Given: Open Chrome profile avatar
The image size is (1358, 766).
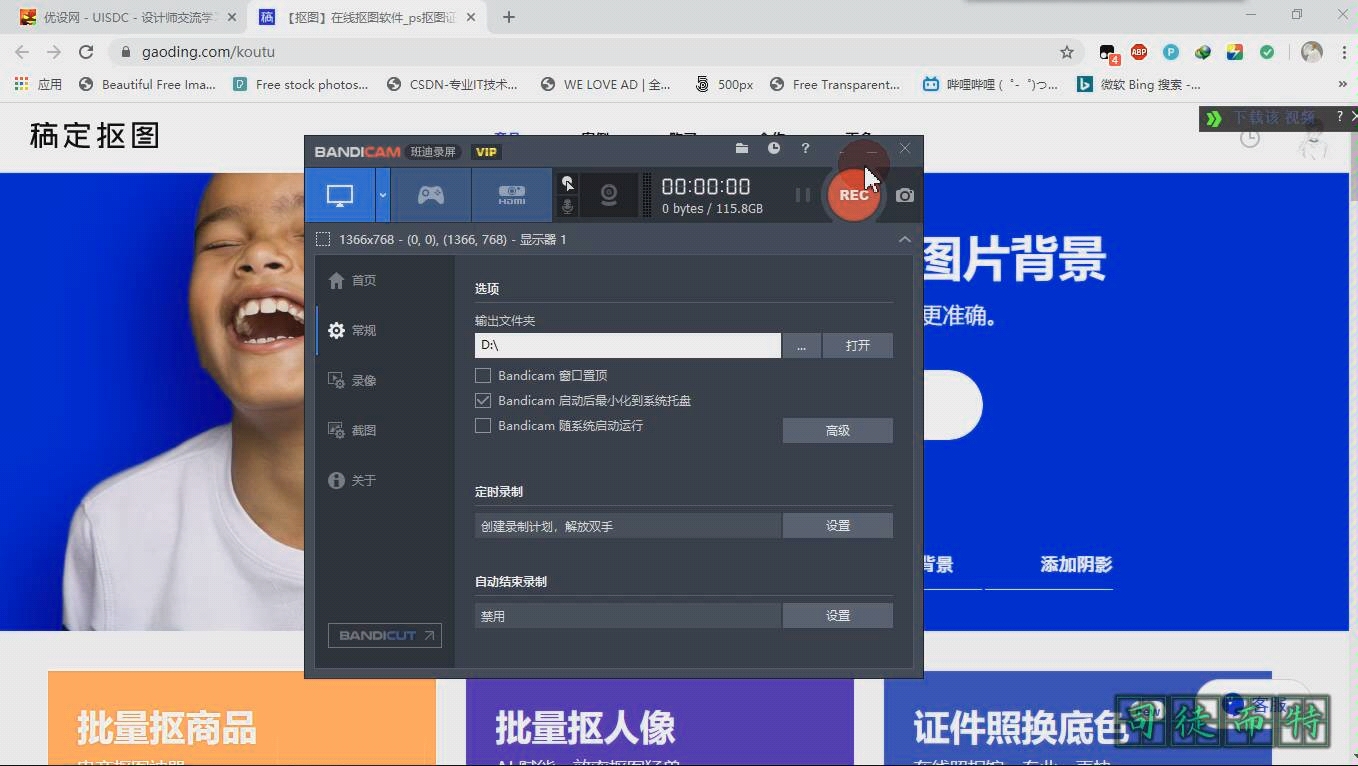Looking at the screenshot, I should tap(1312, 52).
